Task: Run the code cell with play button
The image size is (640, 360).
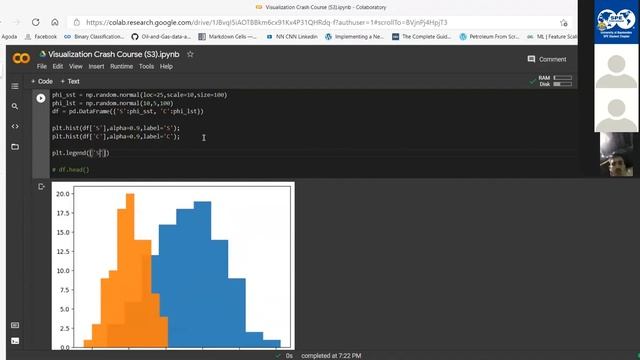Action: coord(41,98)
